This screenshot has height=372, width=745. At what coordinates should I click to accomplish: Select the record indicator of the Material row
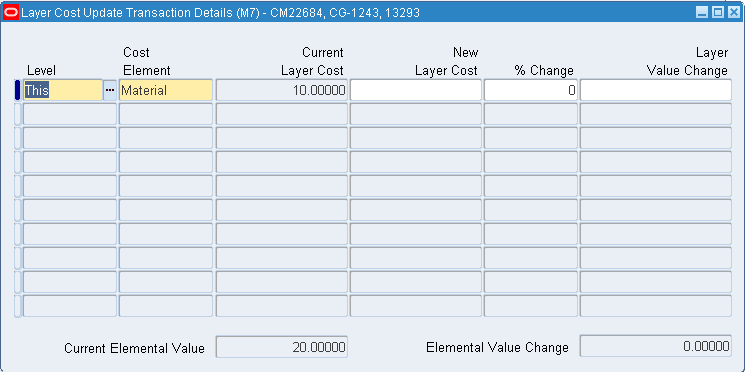(18, 90)
